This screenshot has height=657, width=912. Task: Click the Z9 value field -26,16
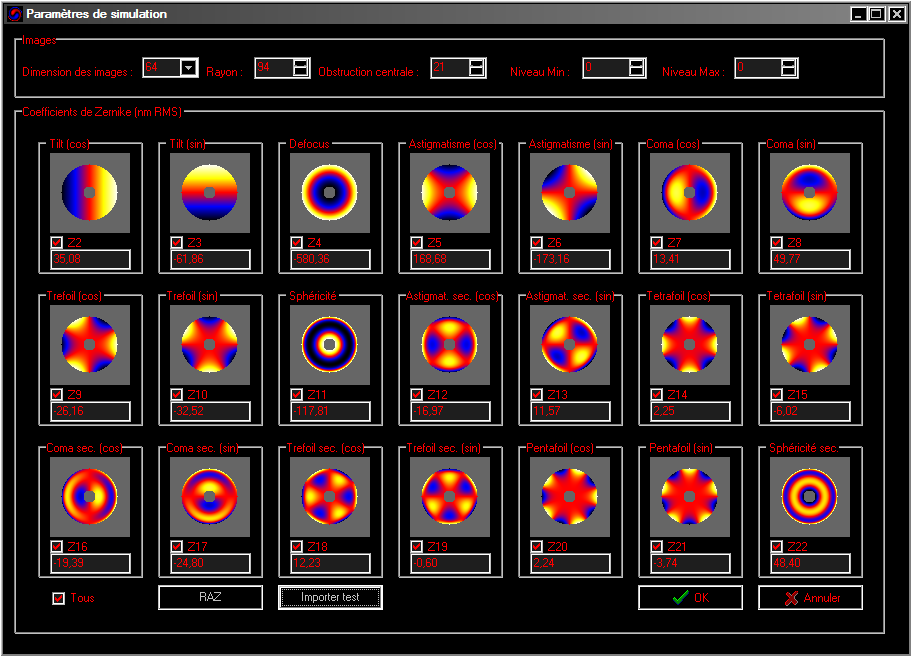pos(90,411)
